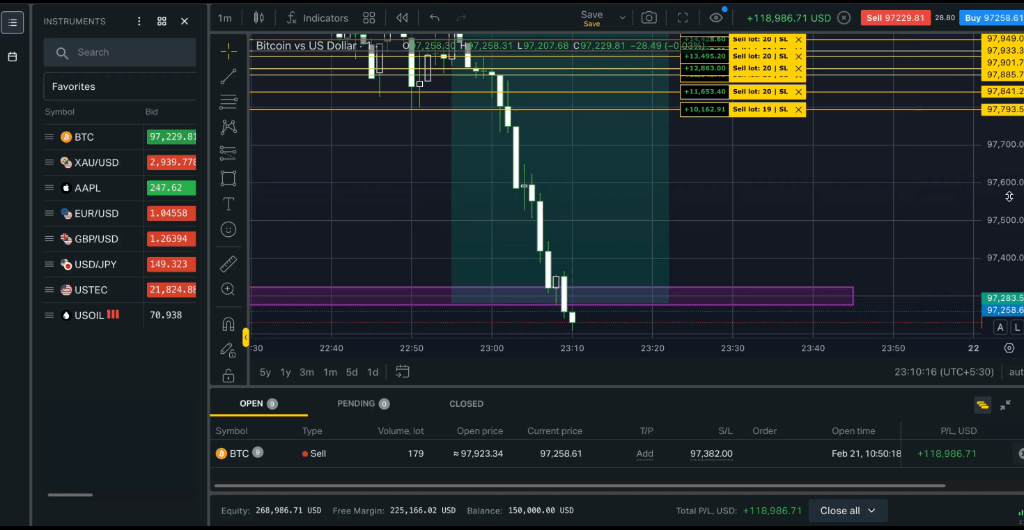Viewport: 1024px width, 530px height.
Task: Select AAPL instrument row
Action: 120,188
